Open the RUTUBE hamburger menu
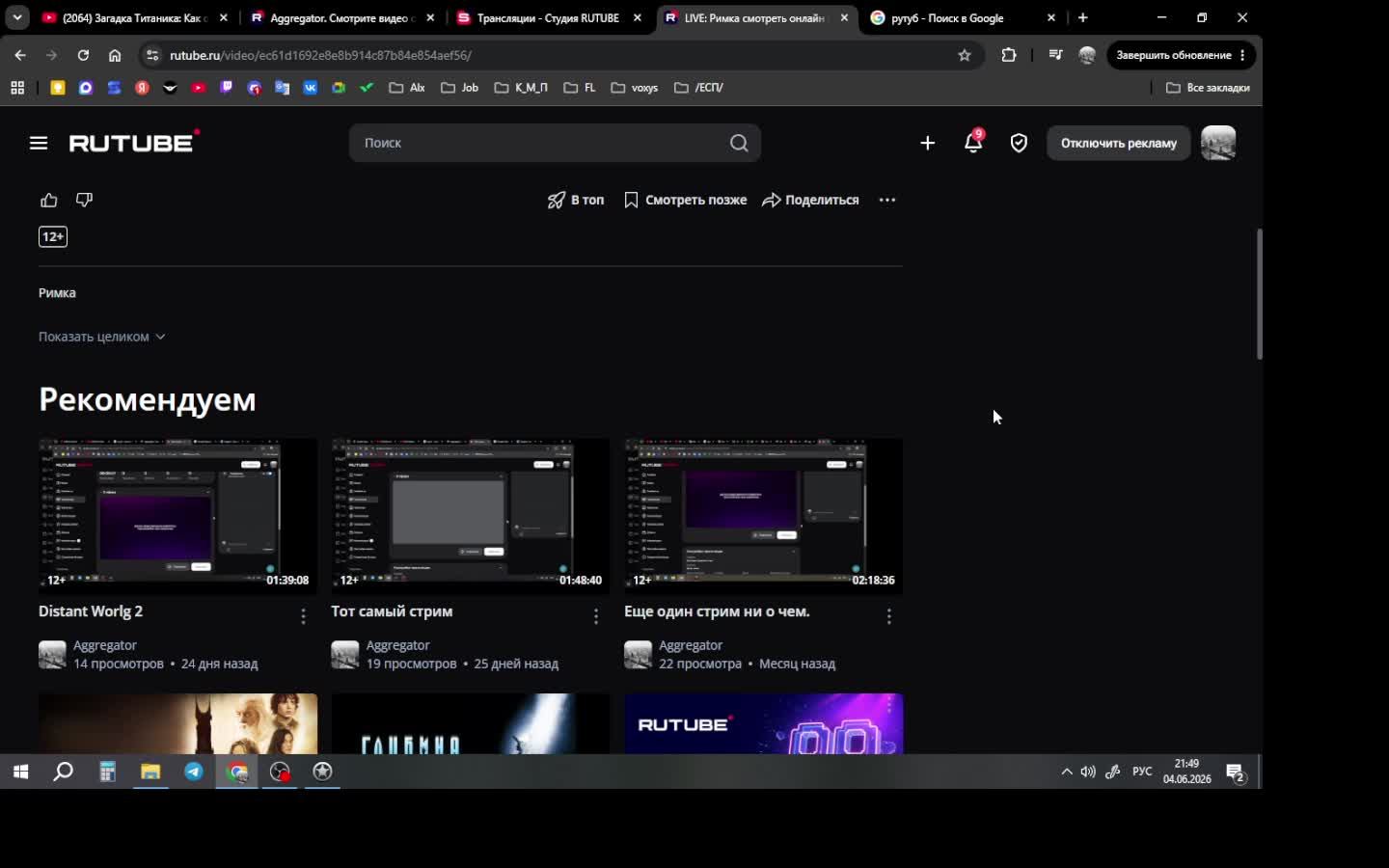 point(39,143)
